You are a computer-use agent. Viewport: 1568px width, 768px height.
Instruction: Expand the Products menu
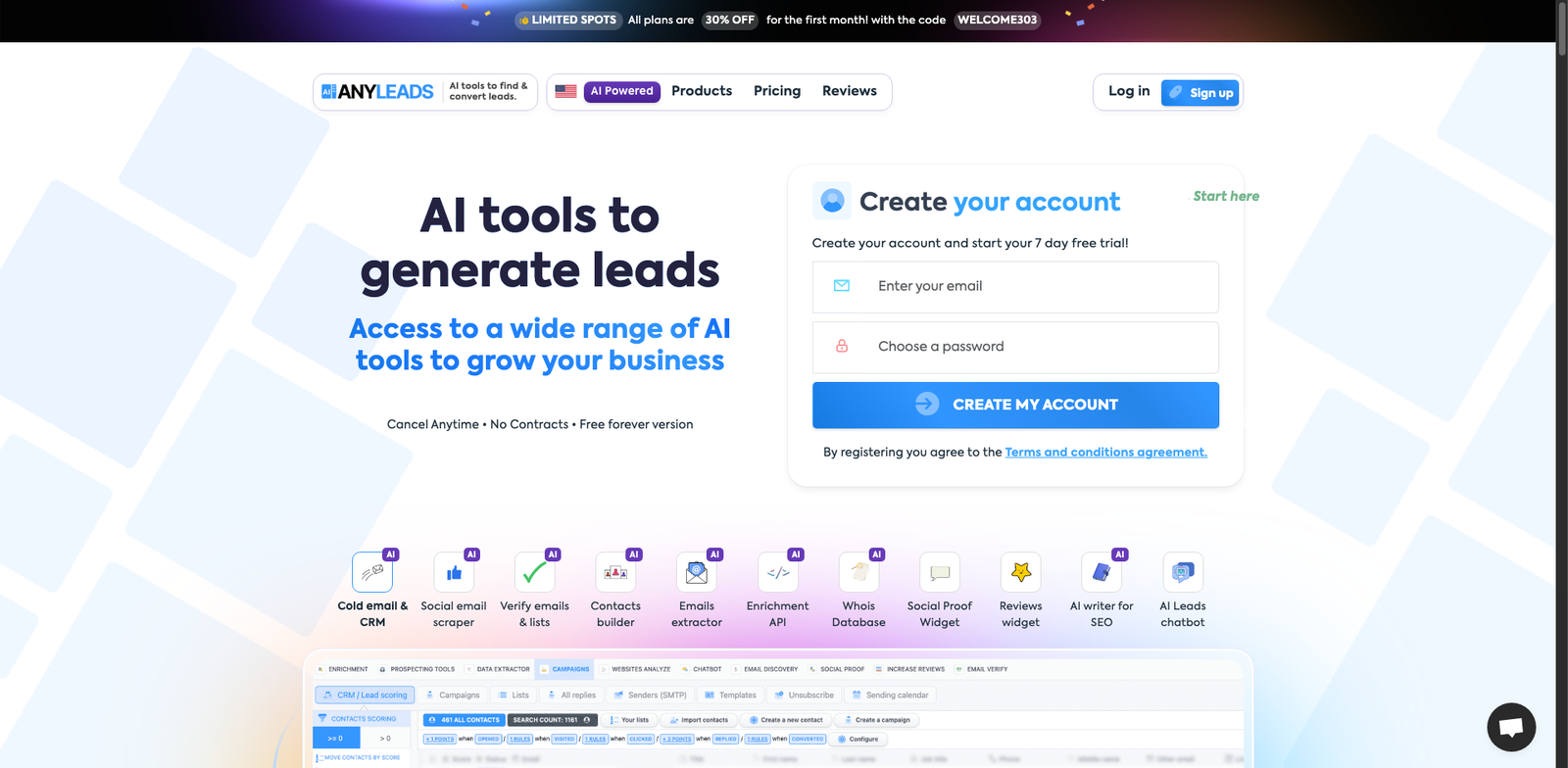click(702, 91)
